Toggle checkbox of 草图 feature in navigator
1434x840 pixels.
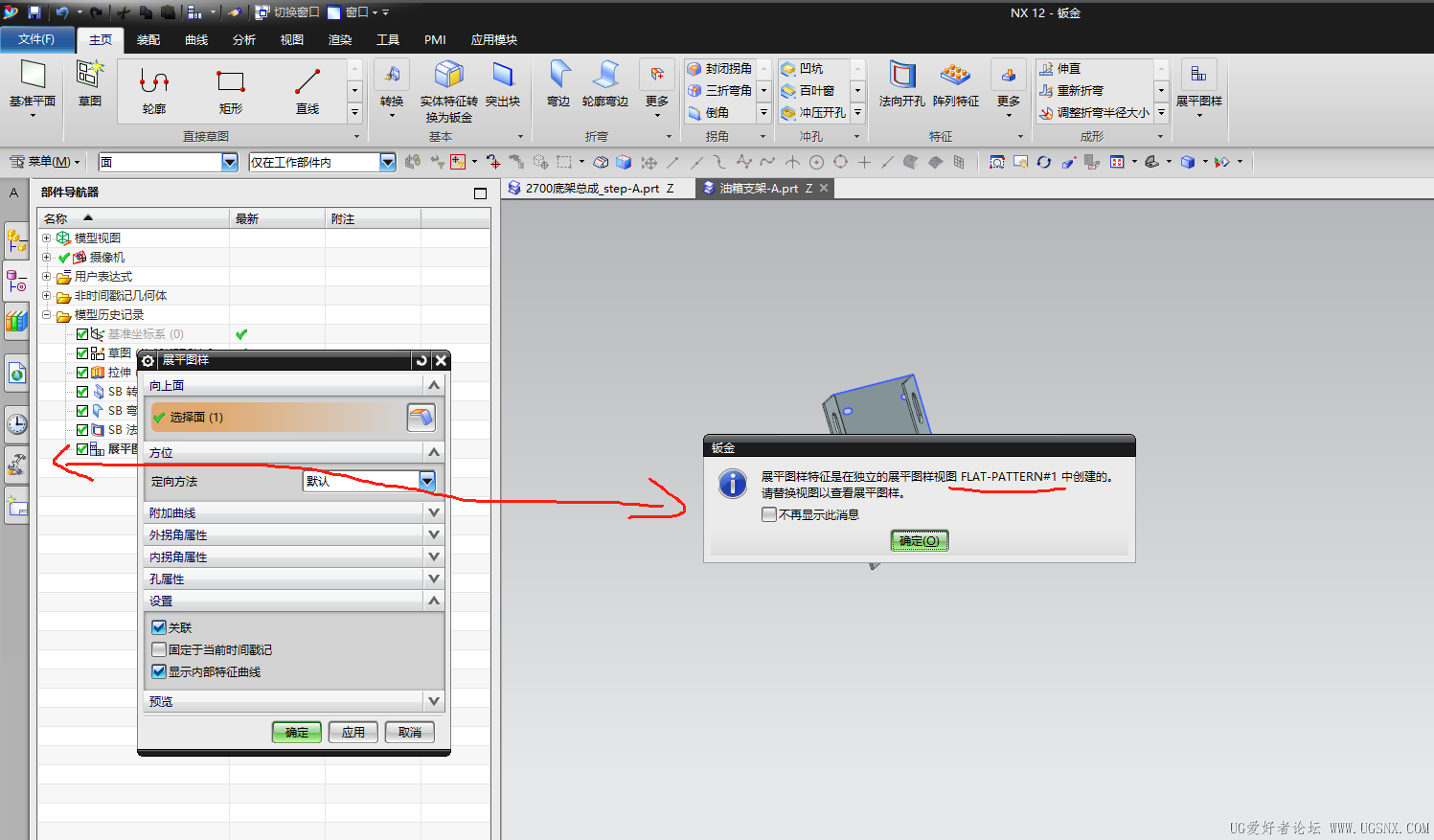[x=82, y=353]
